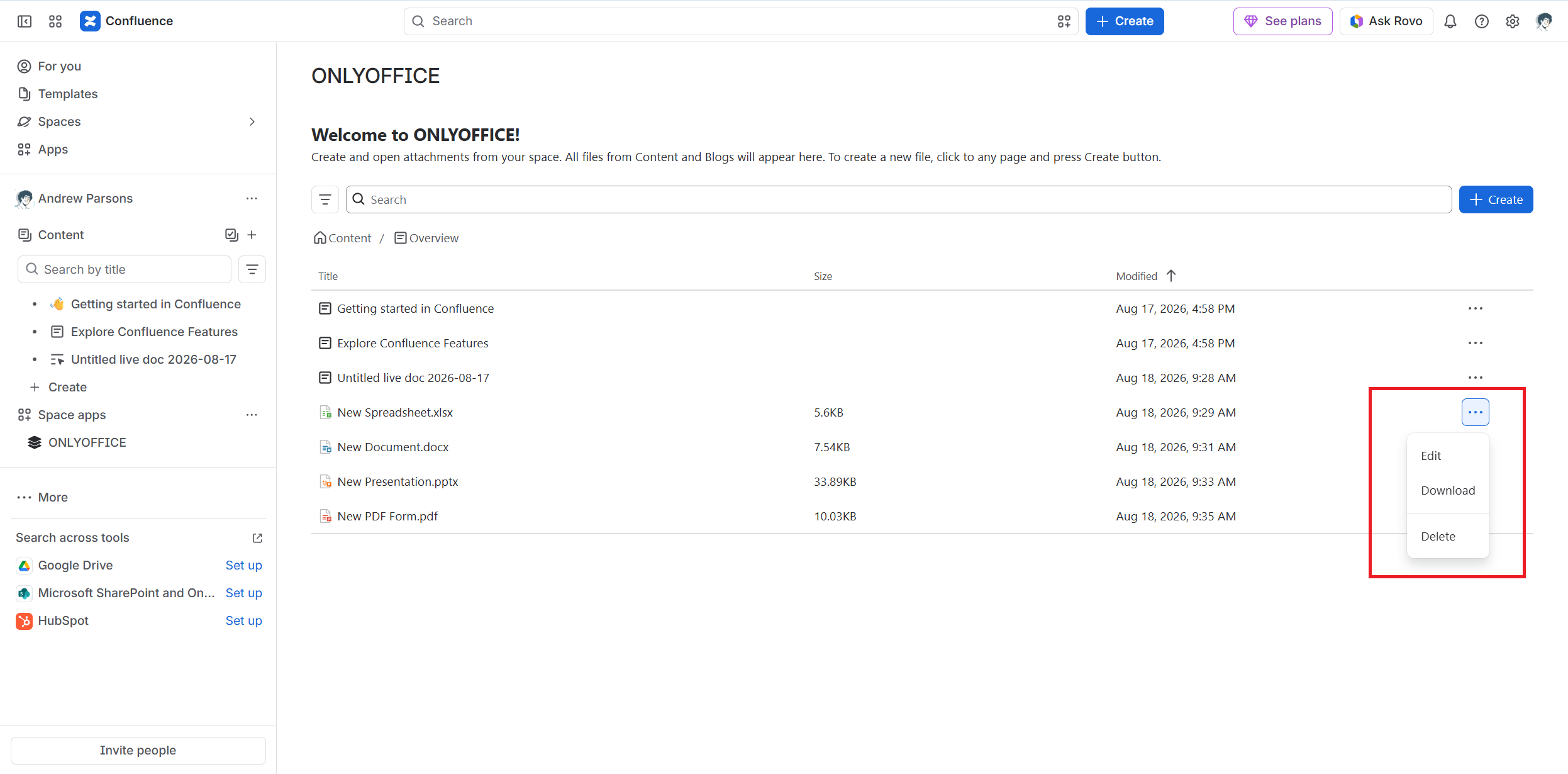Set up Microsoft SharePoint link
The height and width of the screenshot is (774, 1568).
click(x=243, y=593)
